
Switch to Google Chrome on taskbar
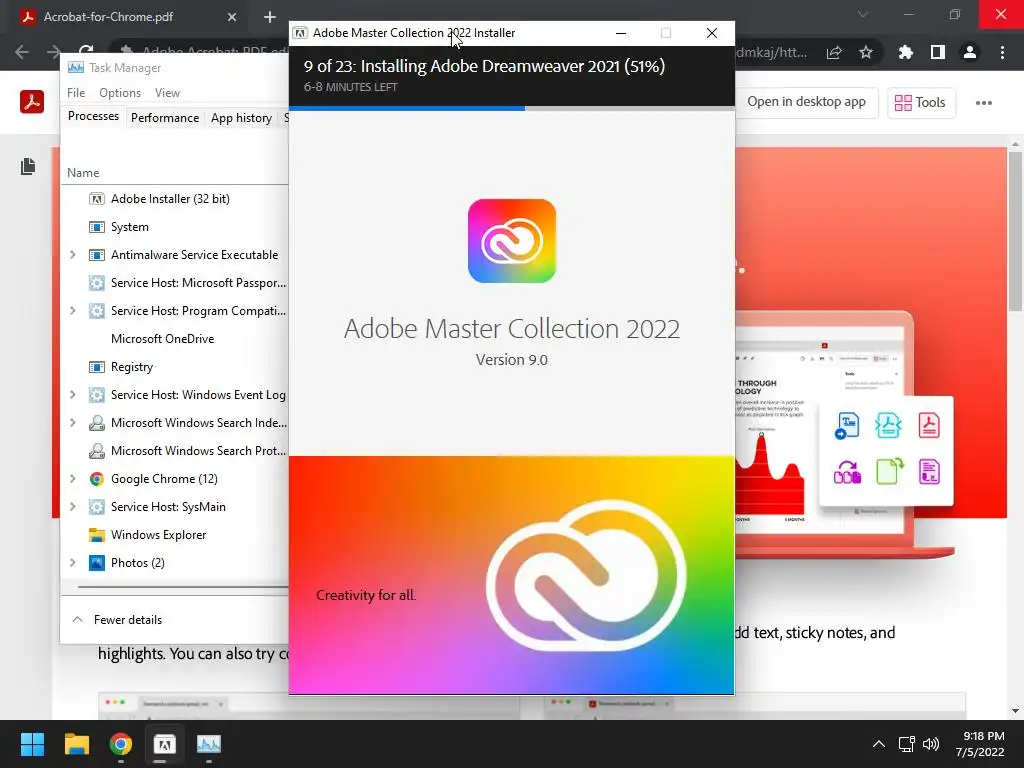[x=120, y=744]
